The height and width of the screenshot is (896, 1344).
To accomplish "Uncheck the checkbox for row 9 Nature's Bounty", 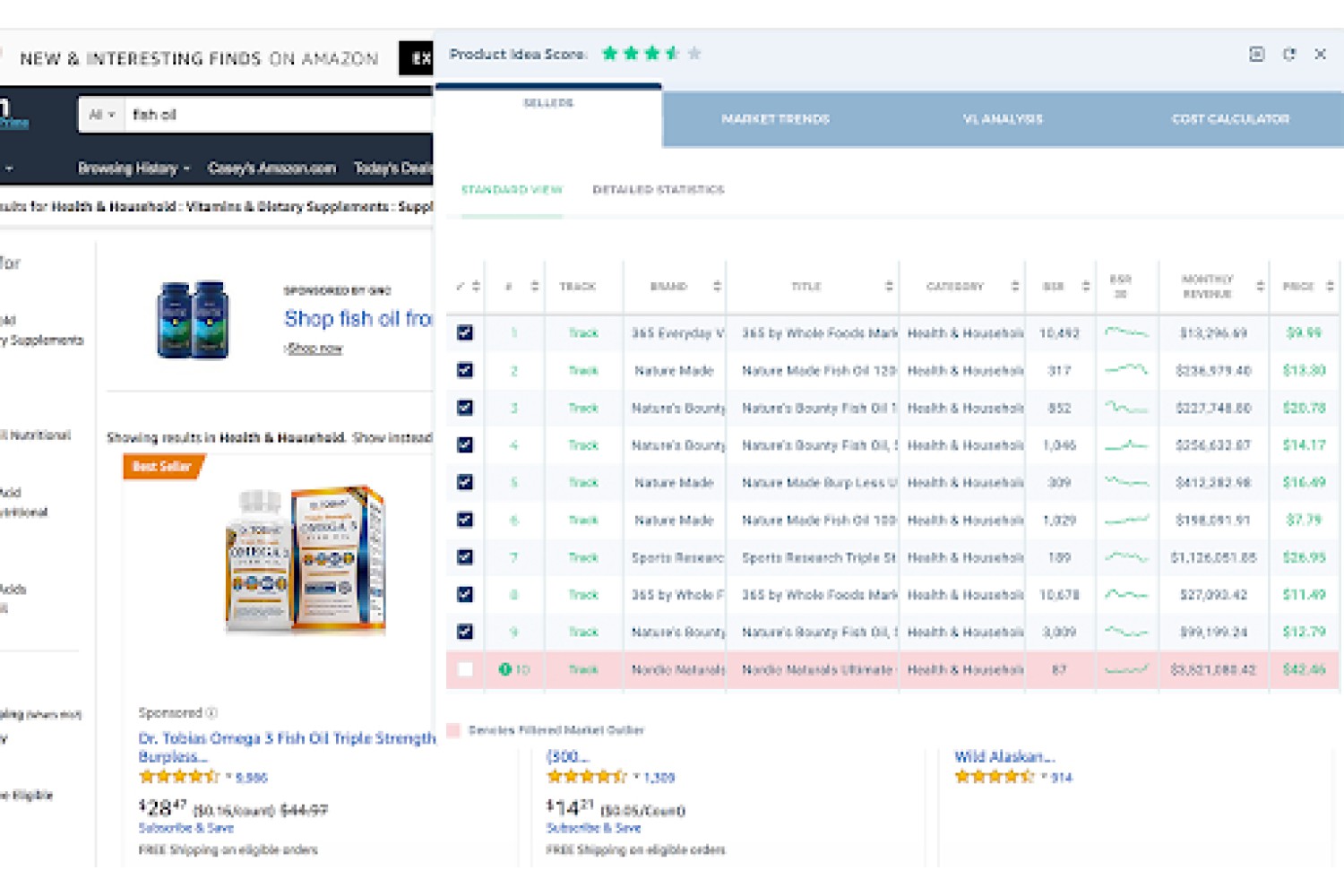I will [x=465, y=632].
